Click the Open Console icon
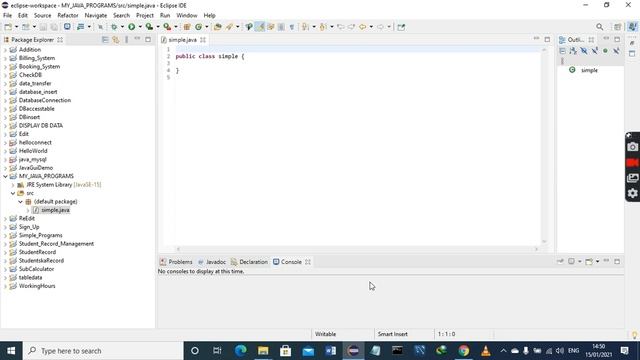Viewport: 640px width, 360px height. pos(589,261)
